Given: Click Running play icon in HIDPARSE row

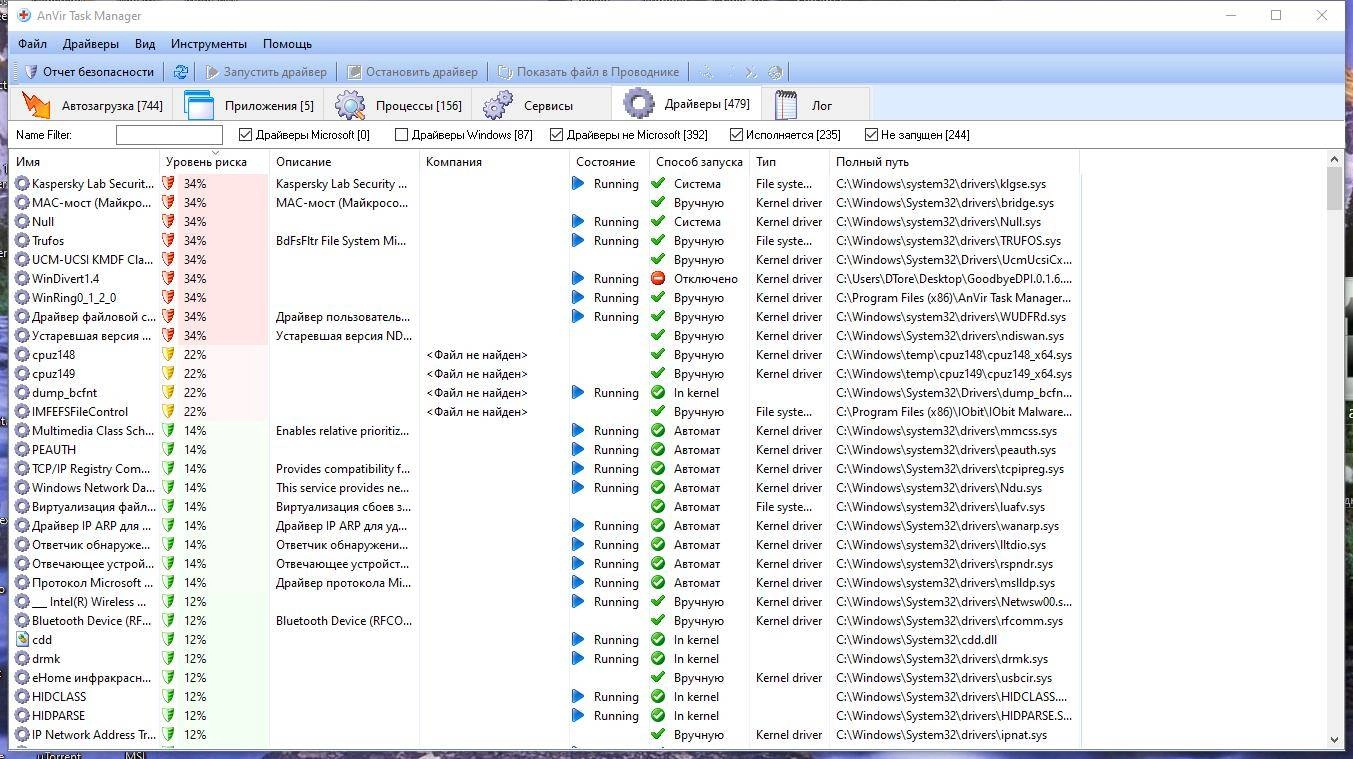Looking at the screenshot, I should [x=578, y=716].
